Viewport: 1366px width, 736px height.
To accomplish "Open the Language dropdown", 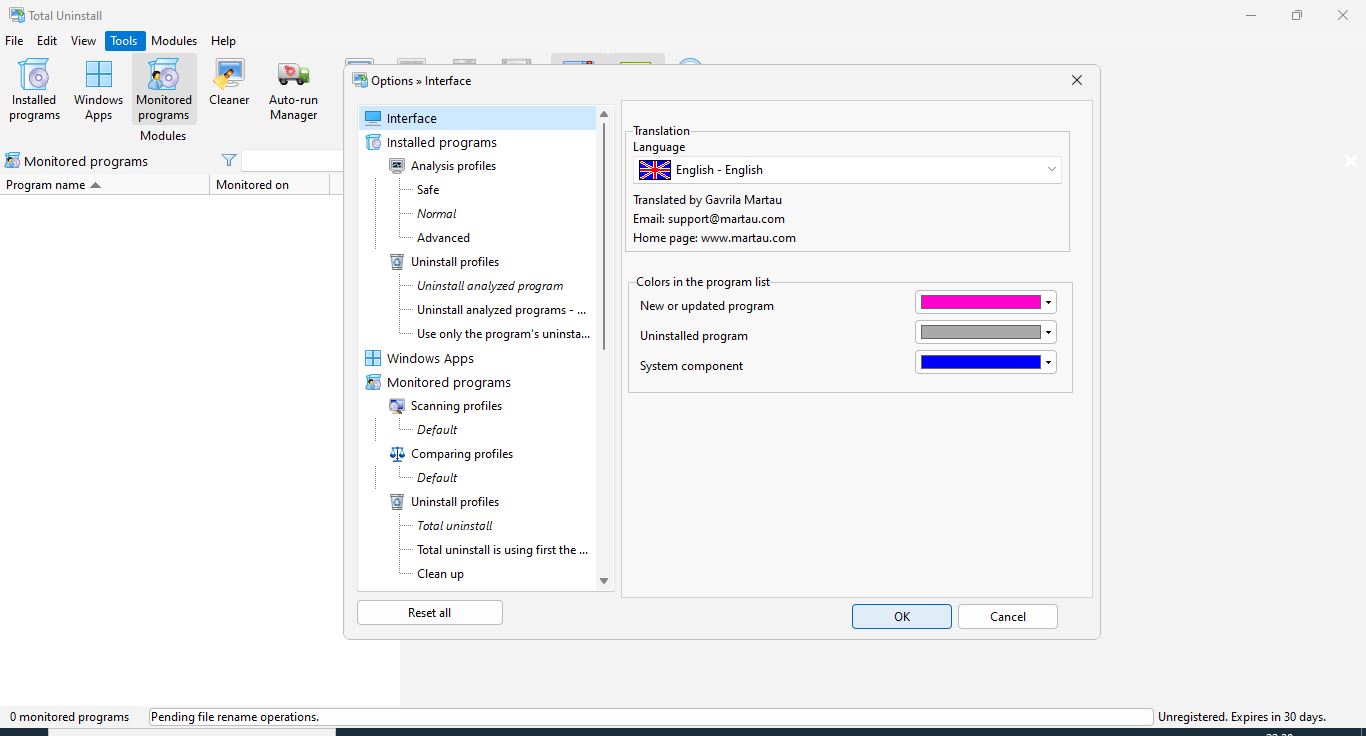I will (847, 170).
